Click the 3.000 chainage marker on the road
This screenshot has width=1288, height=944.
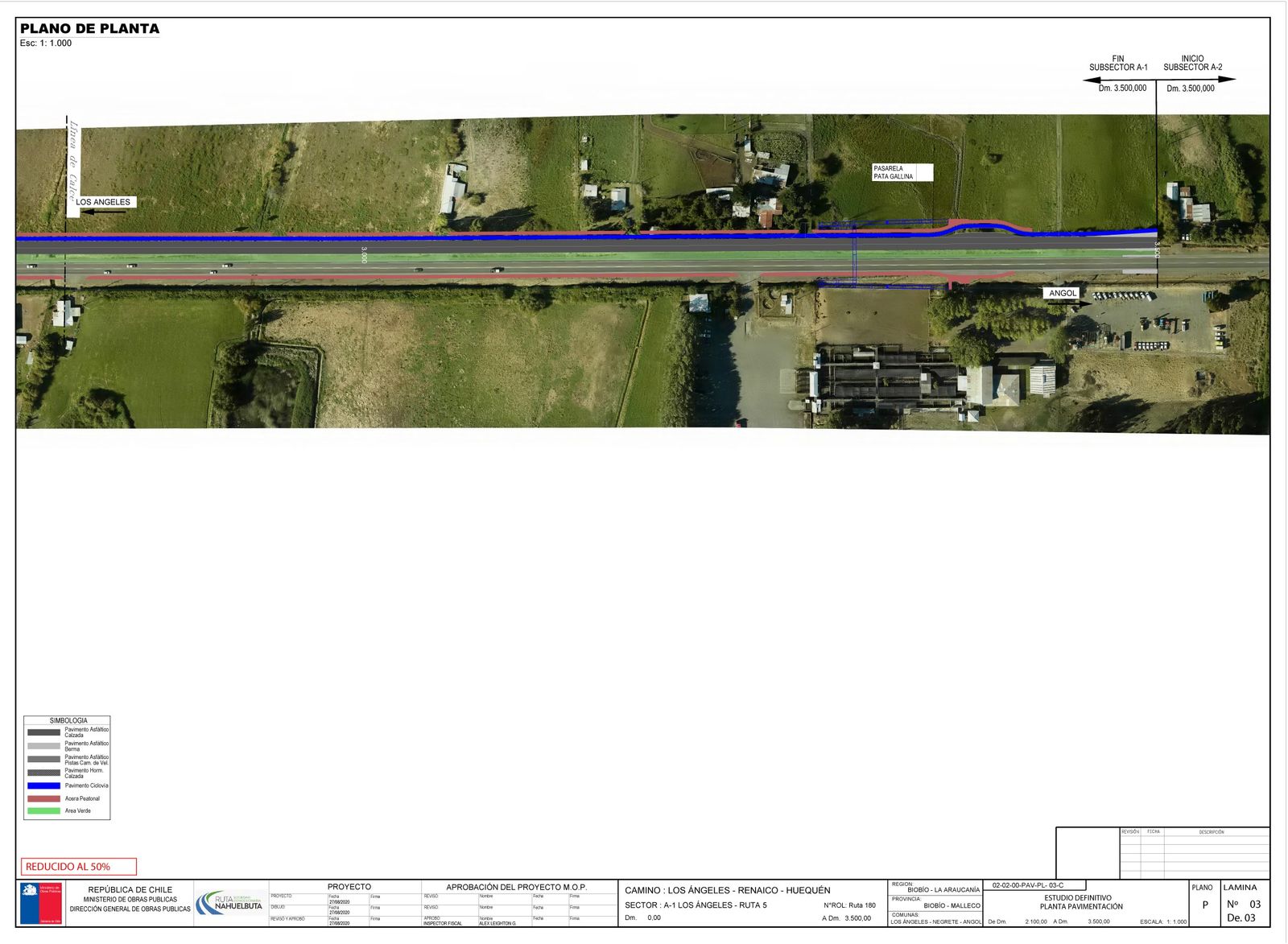364,255
